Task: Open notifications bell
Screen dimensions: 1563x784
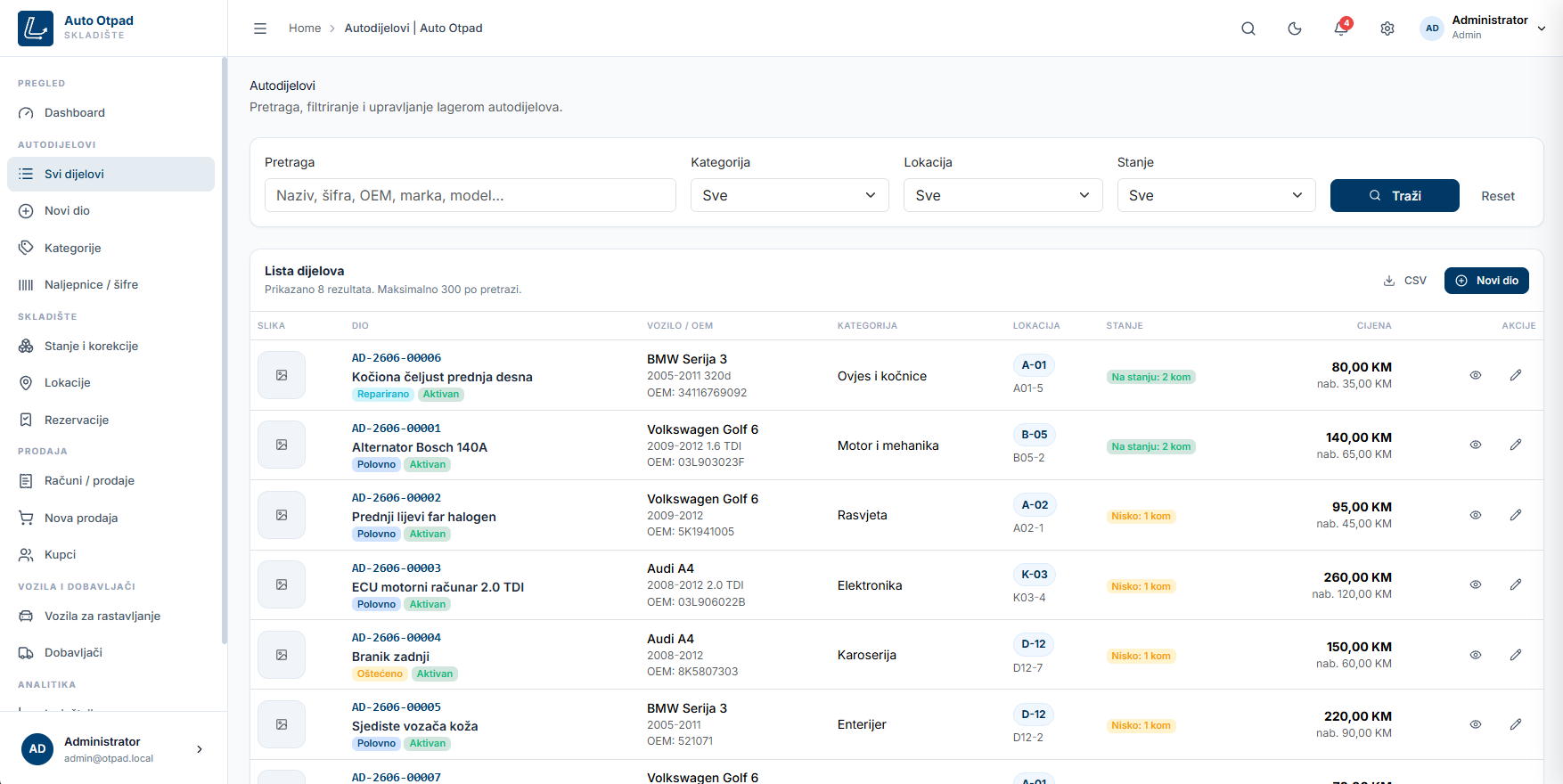Action: tap(1341, 29)
